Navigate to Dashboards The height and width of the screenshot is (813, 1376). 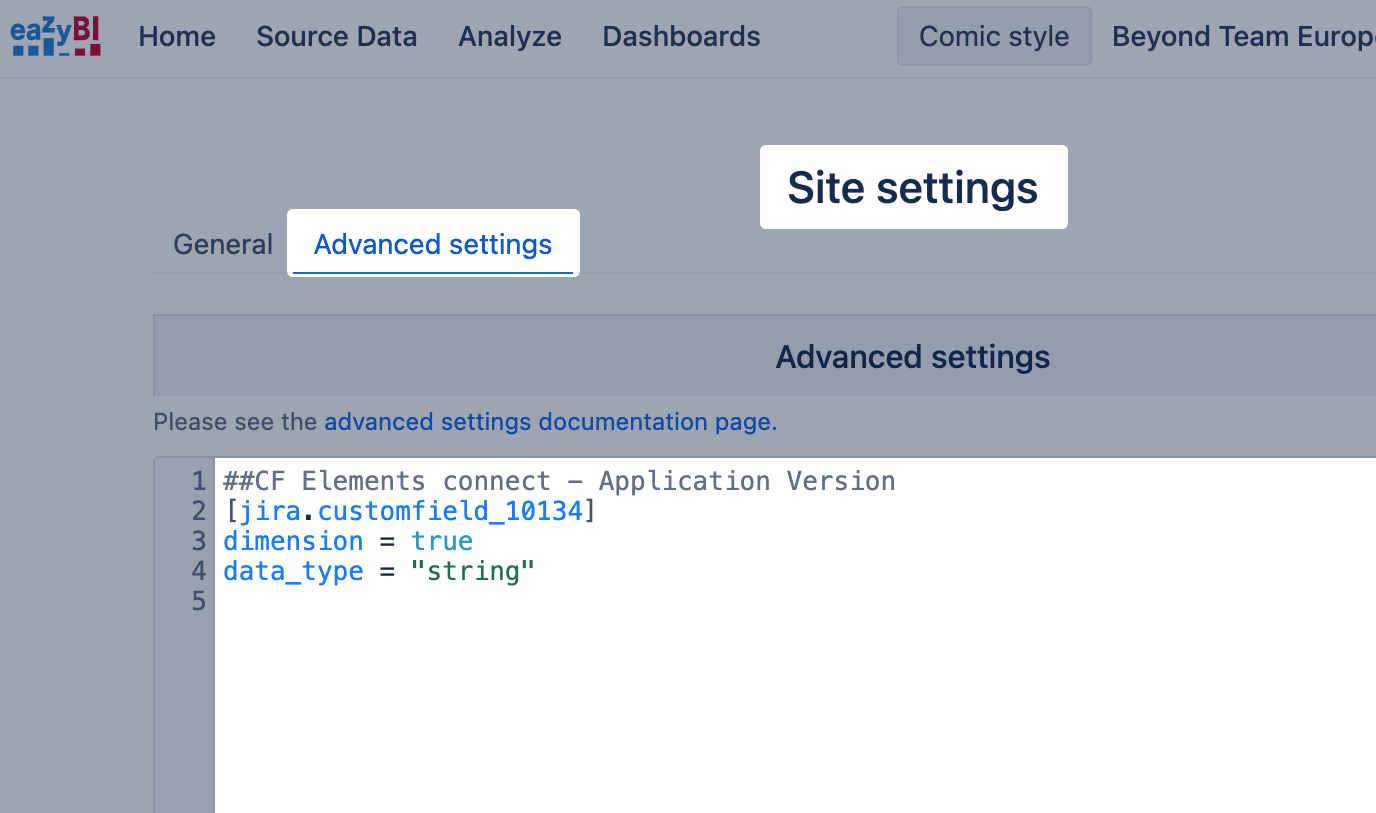tap(681, 37)
